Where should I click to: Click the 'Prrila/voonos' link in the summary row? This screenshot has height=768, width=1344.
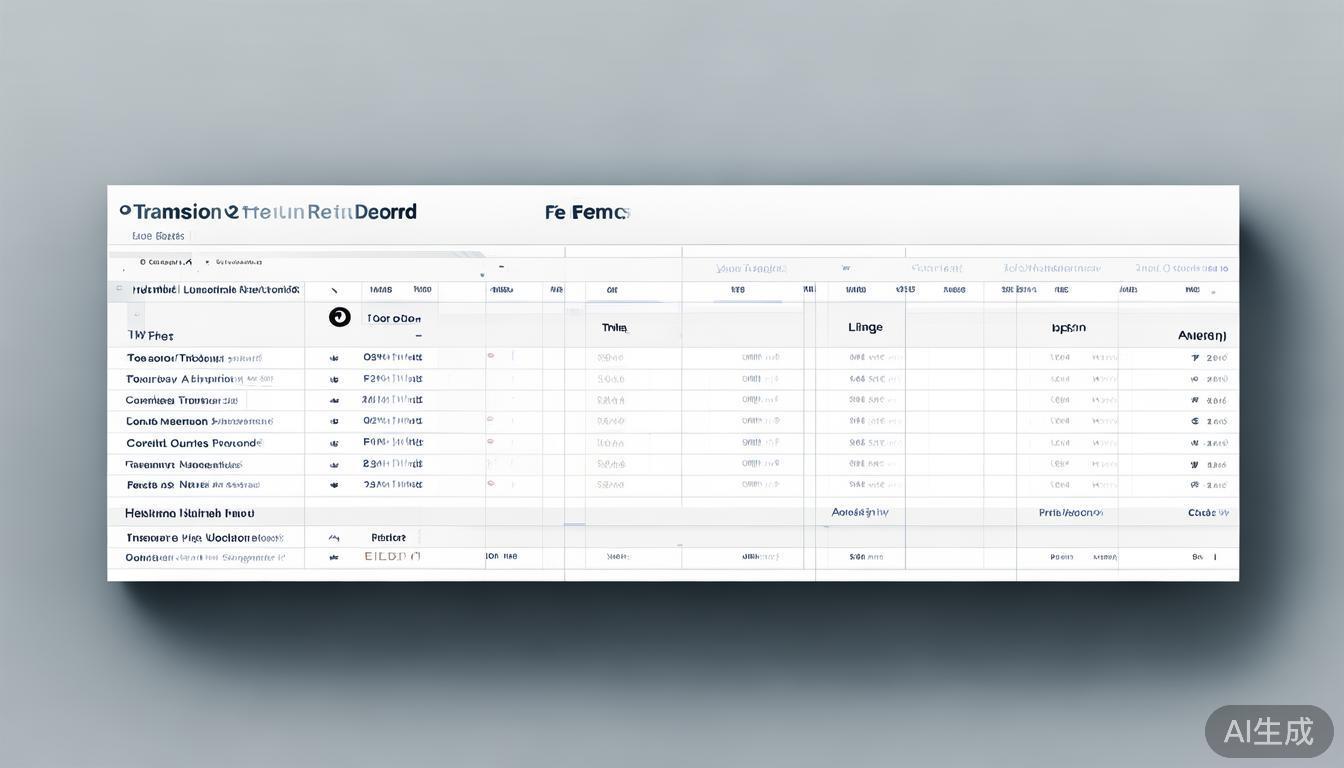pos(1070,512)
